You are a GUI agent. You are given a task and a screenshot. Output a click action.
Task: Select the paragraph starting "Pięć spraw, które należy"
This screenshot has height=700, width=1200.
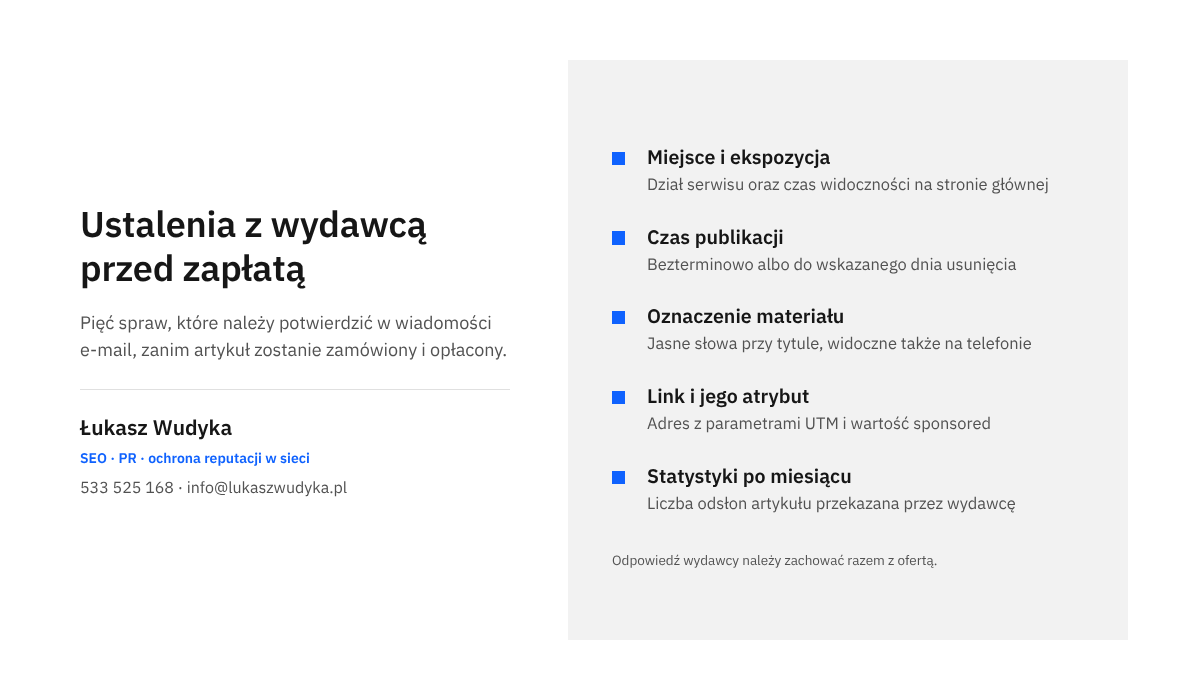click(x=294, y=337)
